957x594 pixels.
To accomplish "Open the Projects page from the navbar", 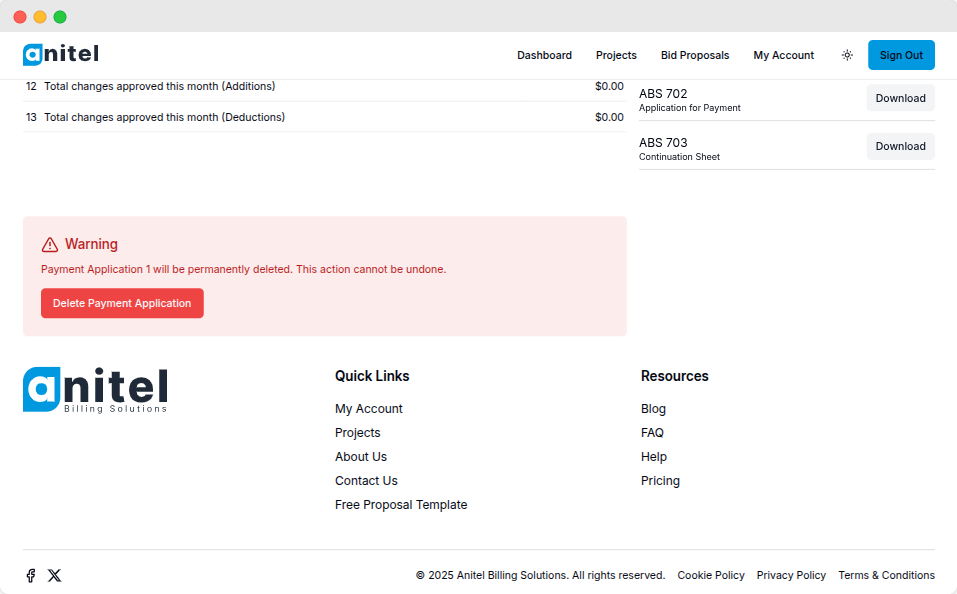I will 616,55.
